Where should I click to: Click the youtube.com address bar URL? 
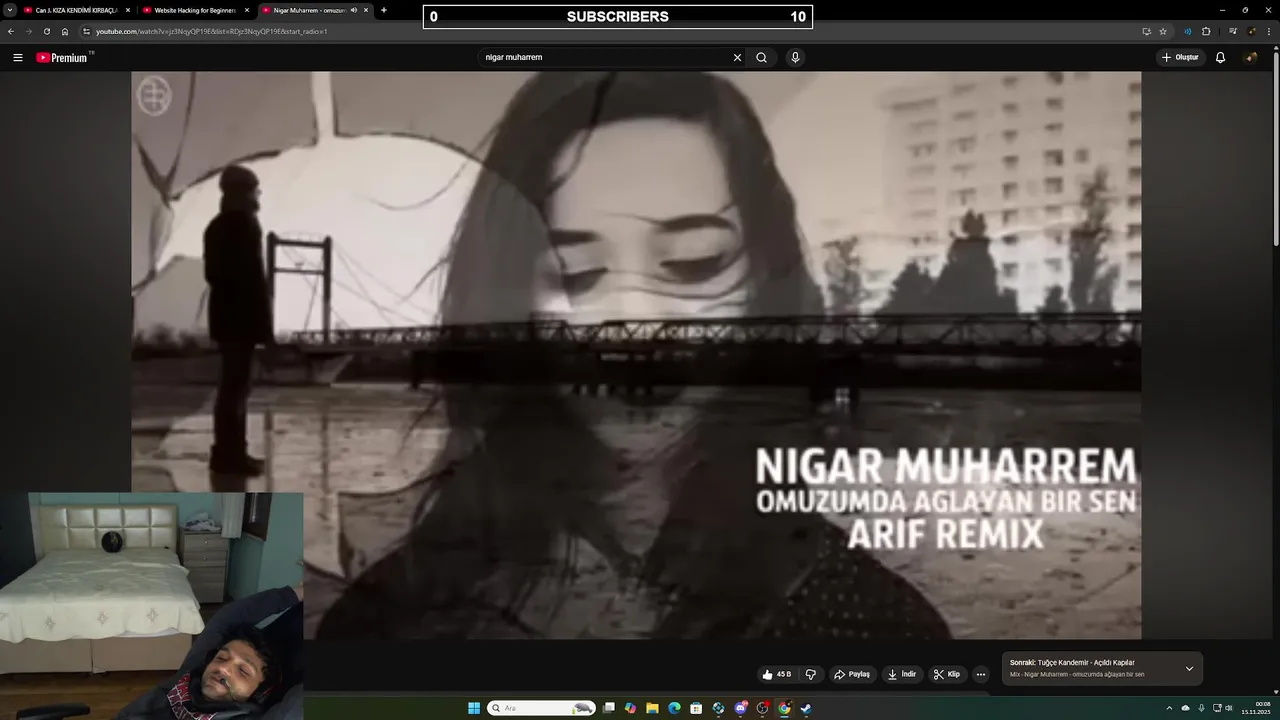pyautogui.click(x=212, y=31)
